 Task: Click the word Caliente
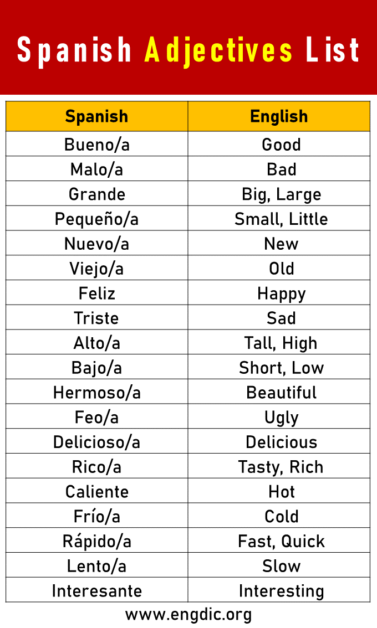[x=97, y=492]
